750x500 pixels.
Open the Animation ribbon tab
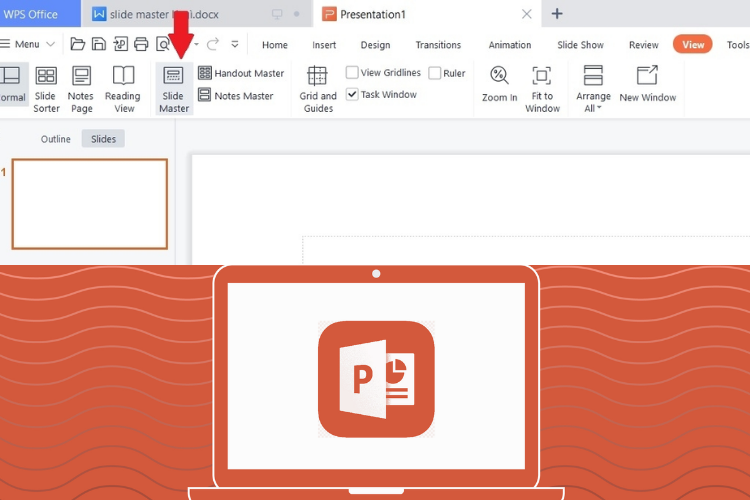[509, 45]
